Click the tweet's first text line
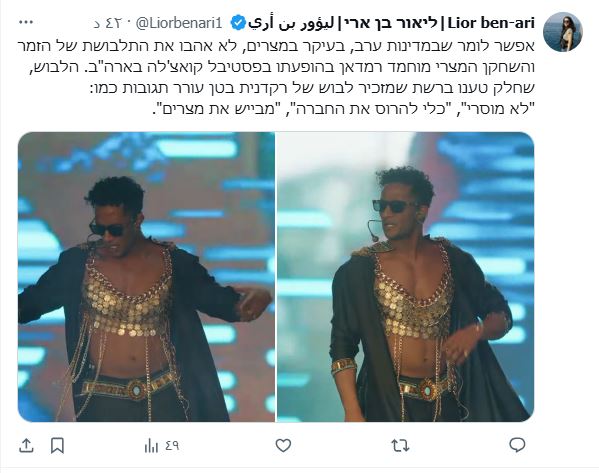This screenshot has width=599, height=473. click(x=276, y=46)
